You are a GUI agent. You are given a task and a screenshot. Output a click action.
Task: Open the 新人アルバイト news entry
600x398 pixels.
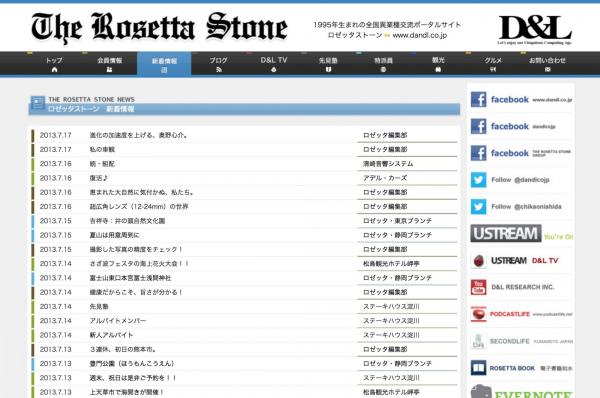[x=111, y=335]
